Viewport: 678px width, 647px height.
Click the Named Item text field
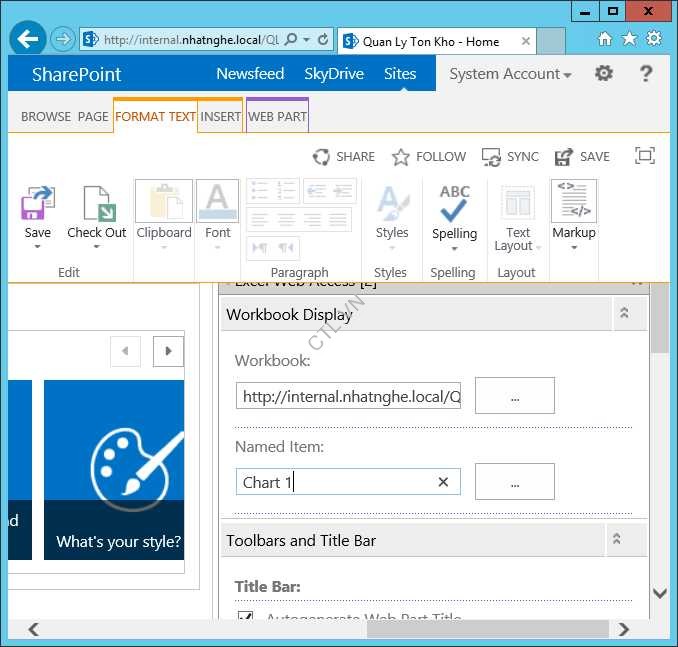(335, 482)
